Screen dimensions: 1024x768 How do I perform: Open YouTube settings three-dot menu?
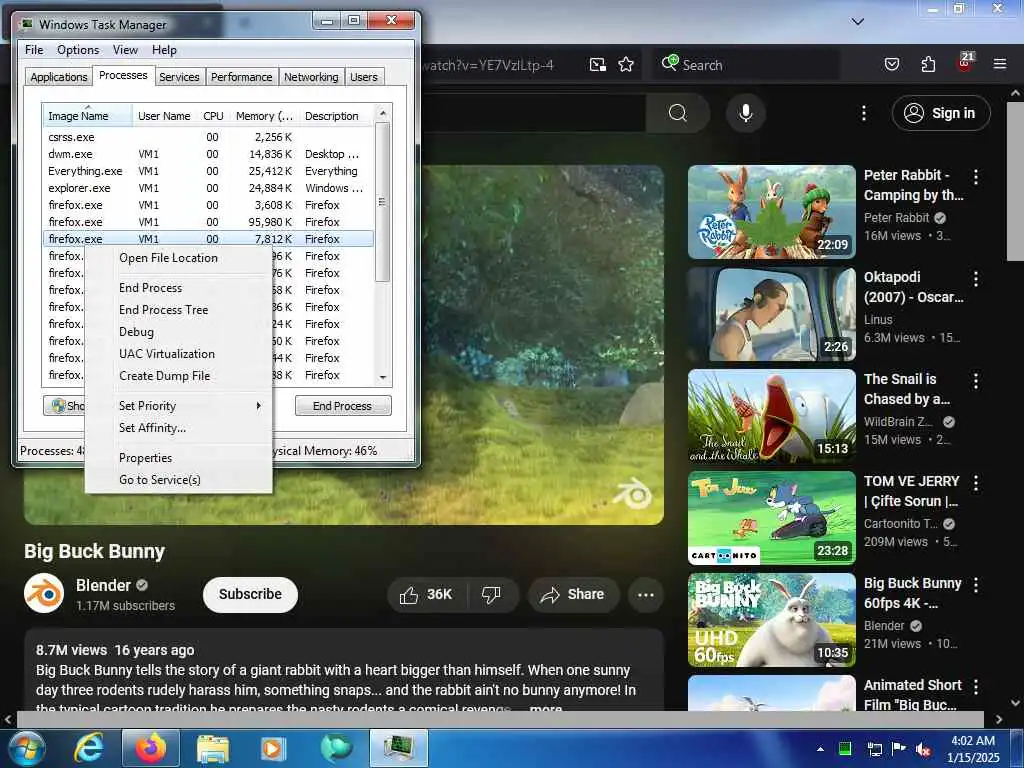point(863,113)
